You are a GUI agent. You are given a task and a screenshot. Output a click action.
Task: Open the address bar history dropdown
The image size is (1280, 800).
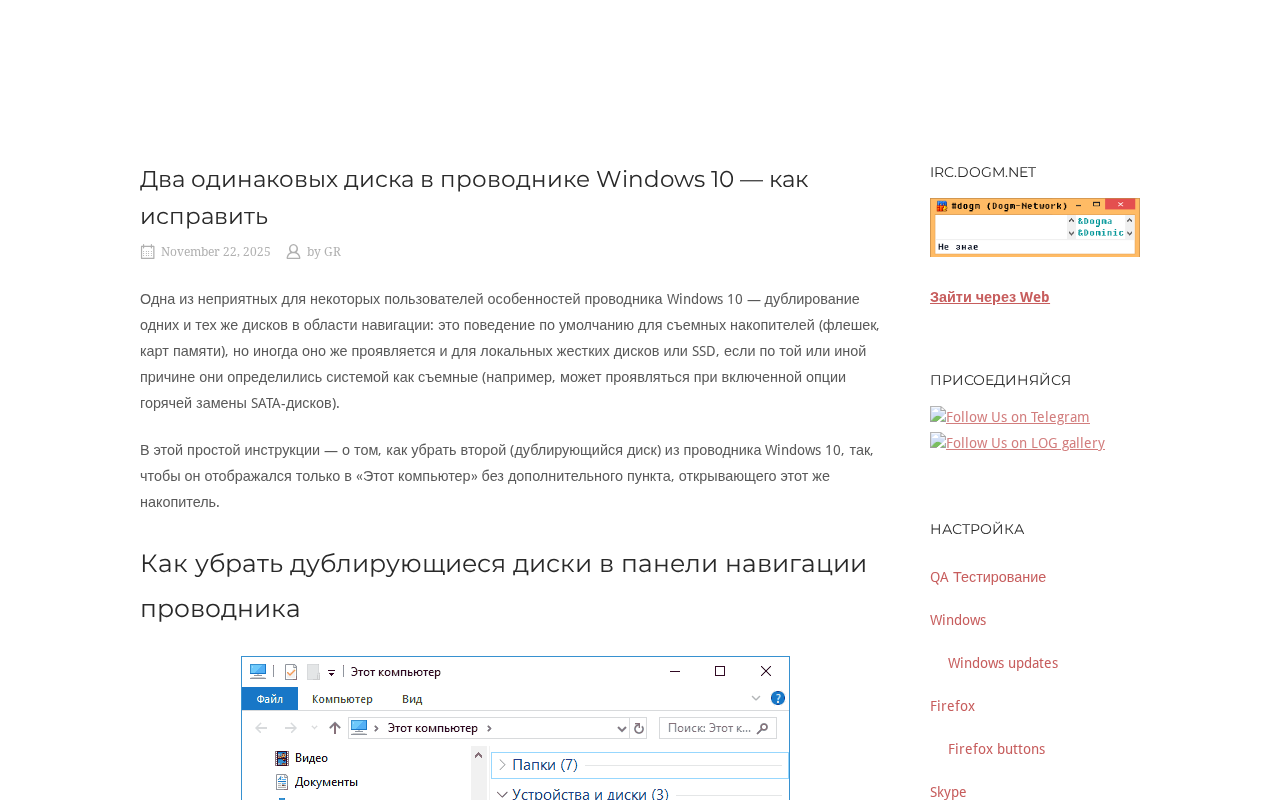[622, 728]
